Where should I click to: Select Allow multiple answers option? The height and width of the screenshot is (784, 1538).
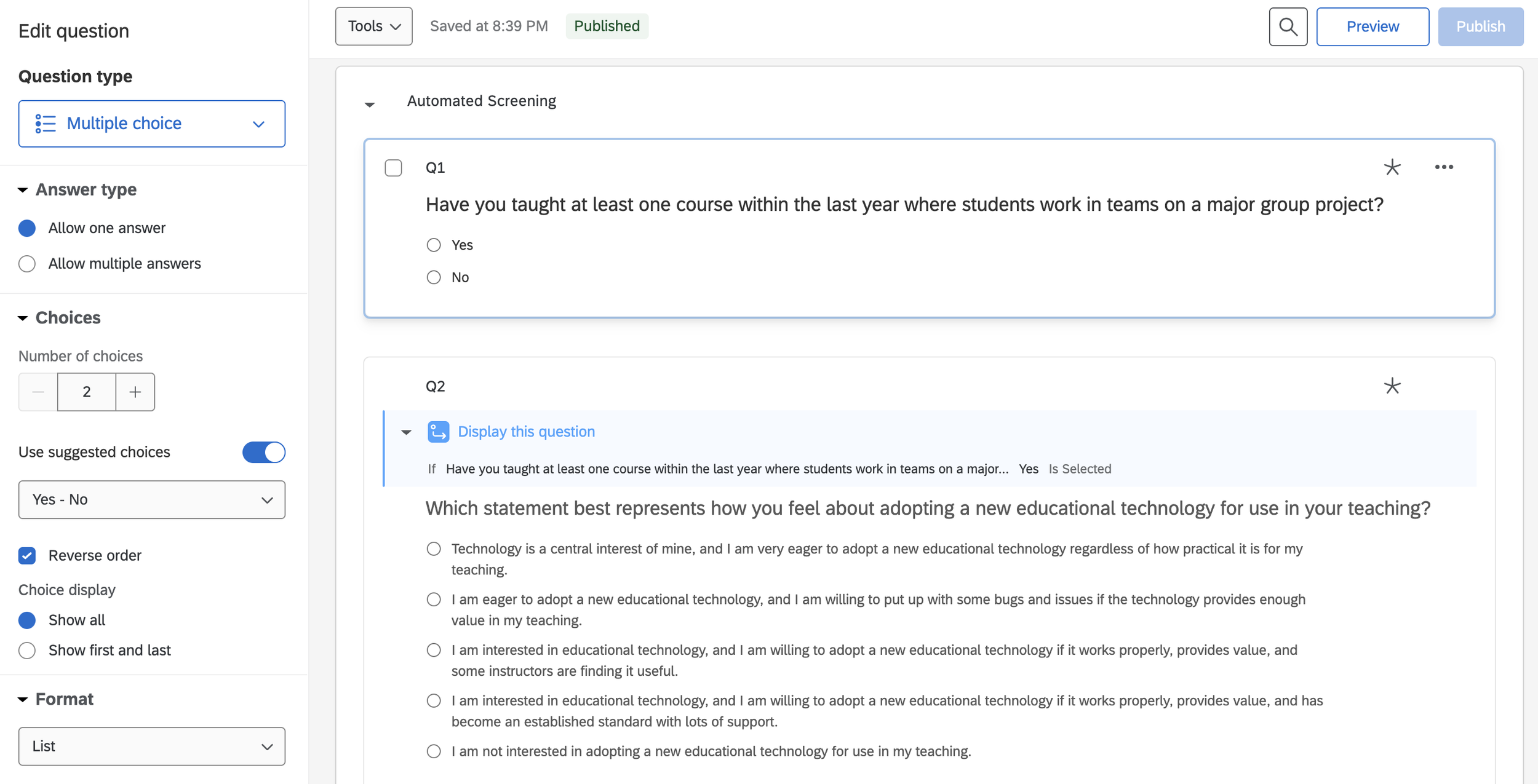(x=27, y=264)
